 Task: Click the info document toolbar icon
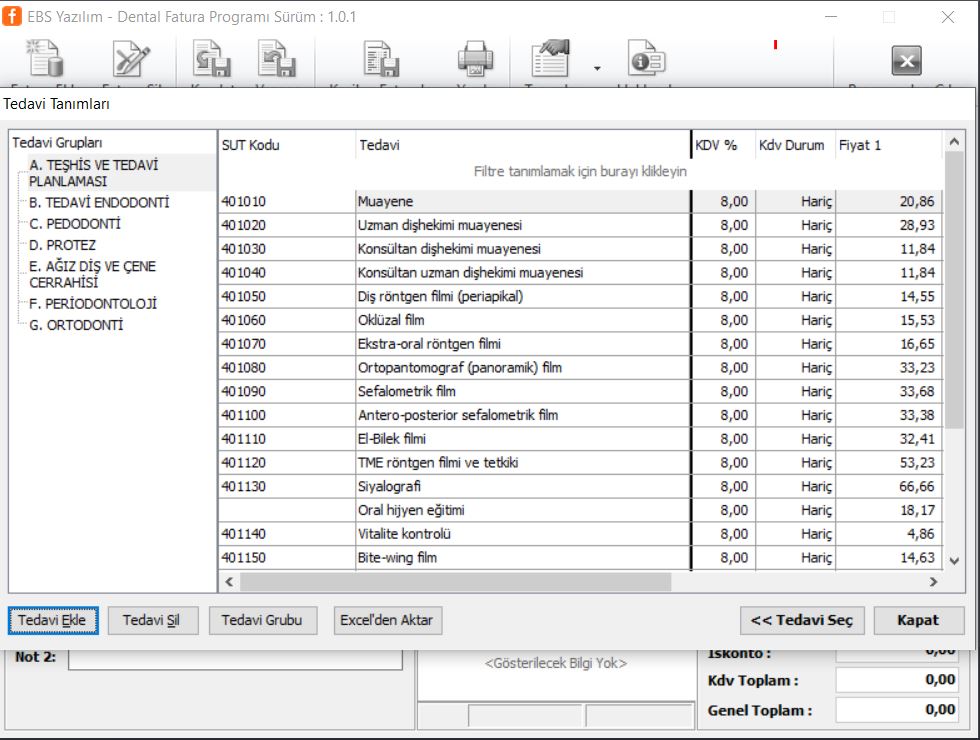[646, 59]
